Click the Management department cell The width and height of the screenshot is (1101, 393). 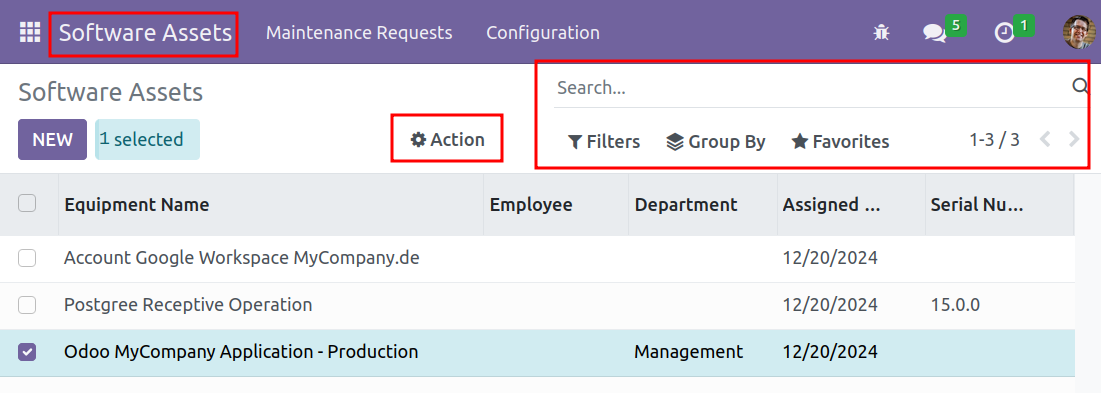pyautogui.click(x=688, y=352)
